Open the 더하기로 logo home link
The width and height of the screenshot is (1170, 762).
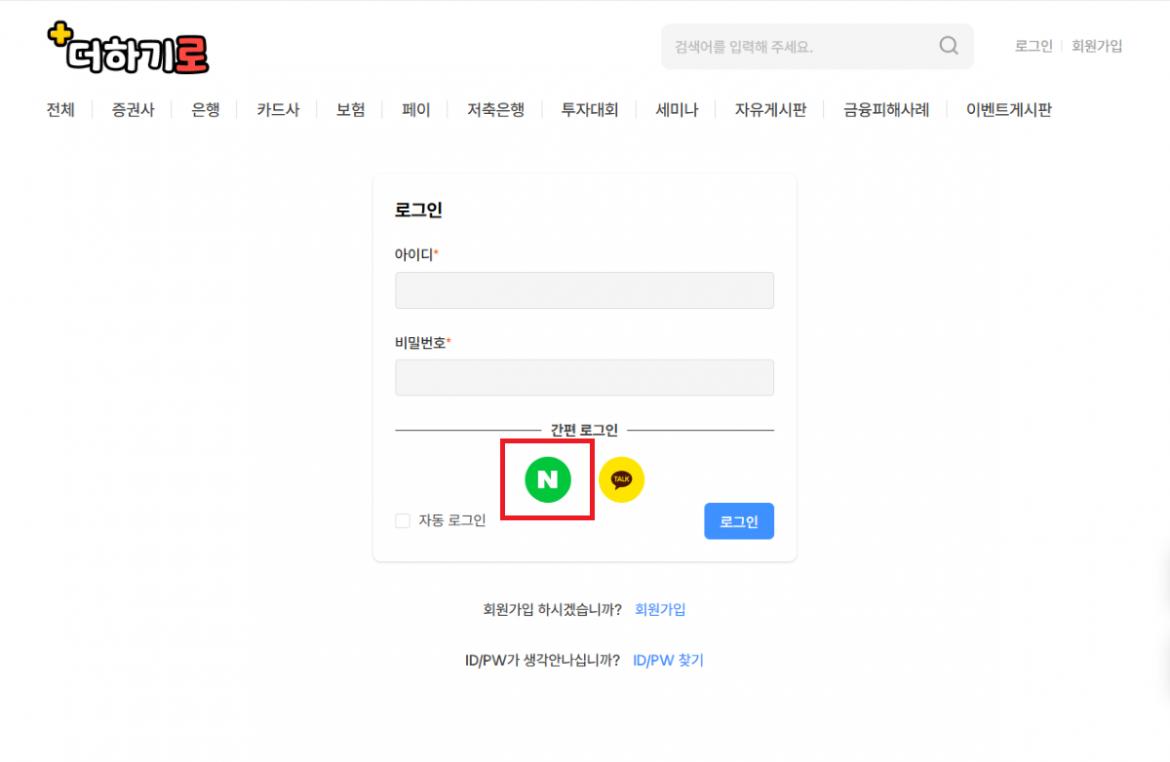coord(128,48)
